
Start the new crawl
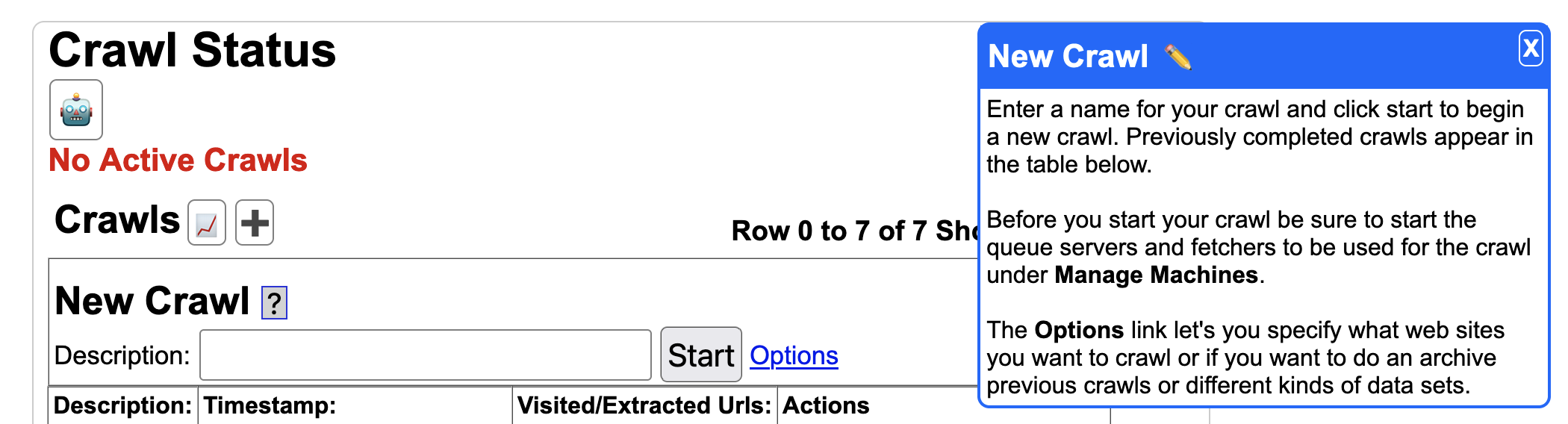click(x=701, y=355)
